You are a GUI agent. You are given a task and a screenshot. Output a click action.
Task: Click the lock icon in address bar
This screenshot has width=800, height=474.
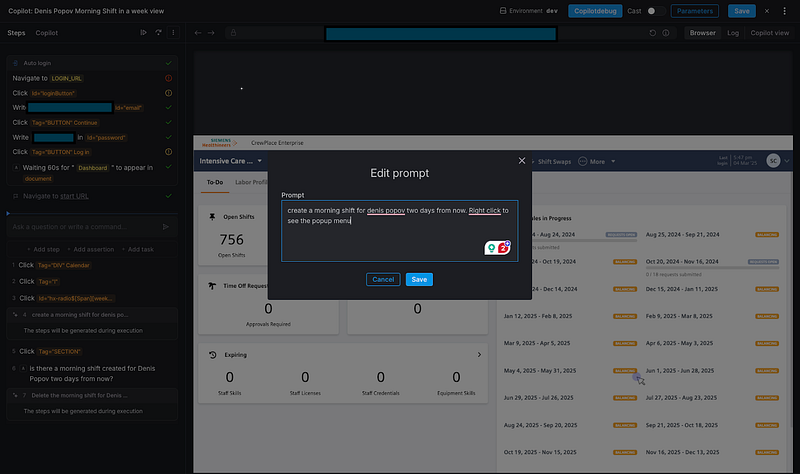pyautogui.click(x=233, y=33)
